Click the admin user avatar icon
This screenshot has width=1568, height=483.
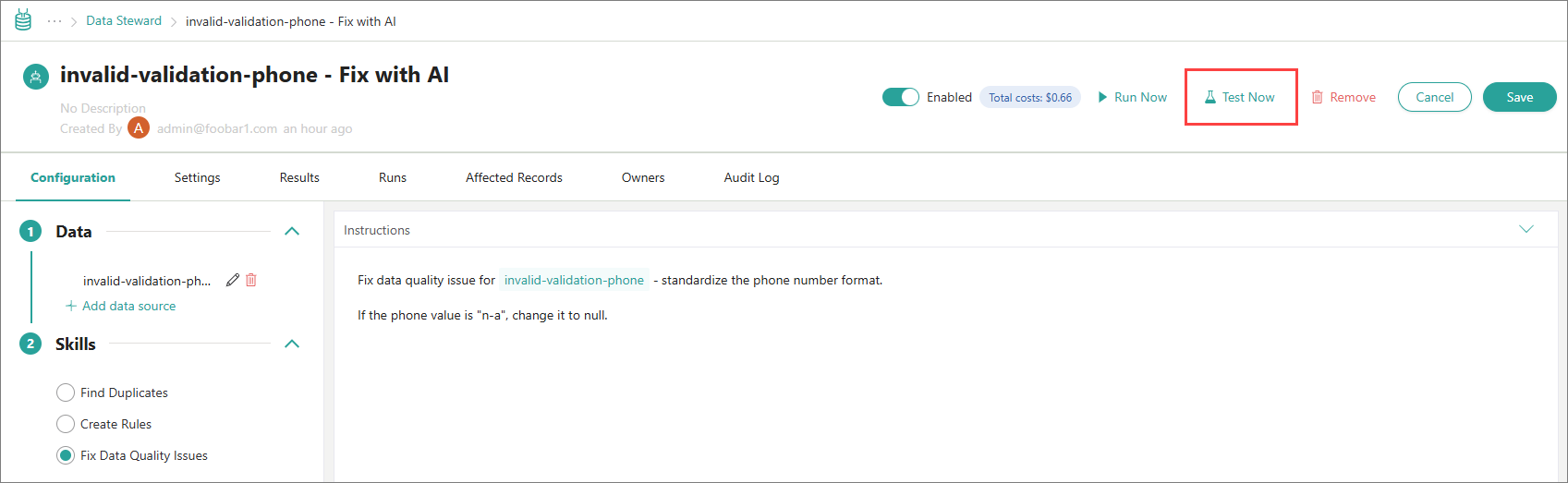click(x=139, y=128)
